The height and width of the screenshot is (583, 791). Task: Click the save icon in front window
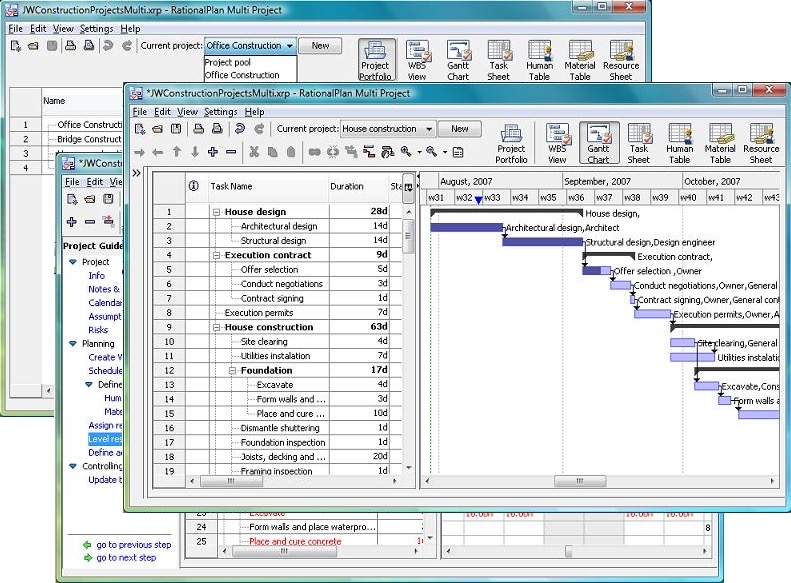click(176, 129)
